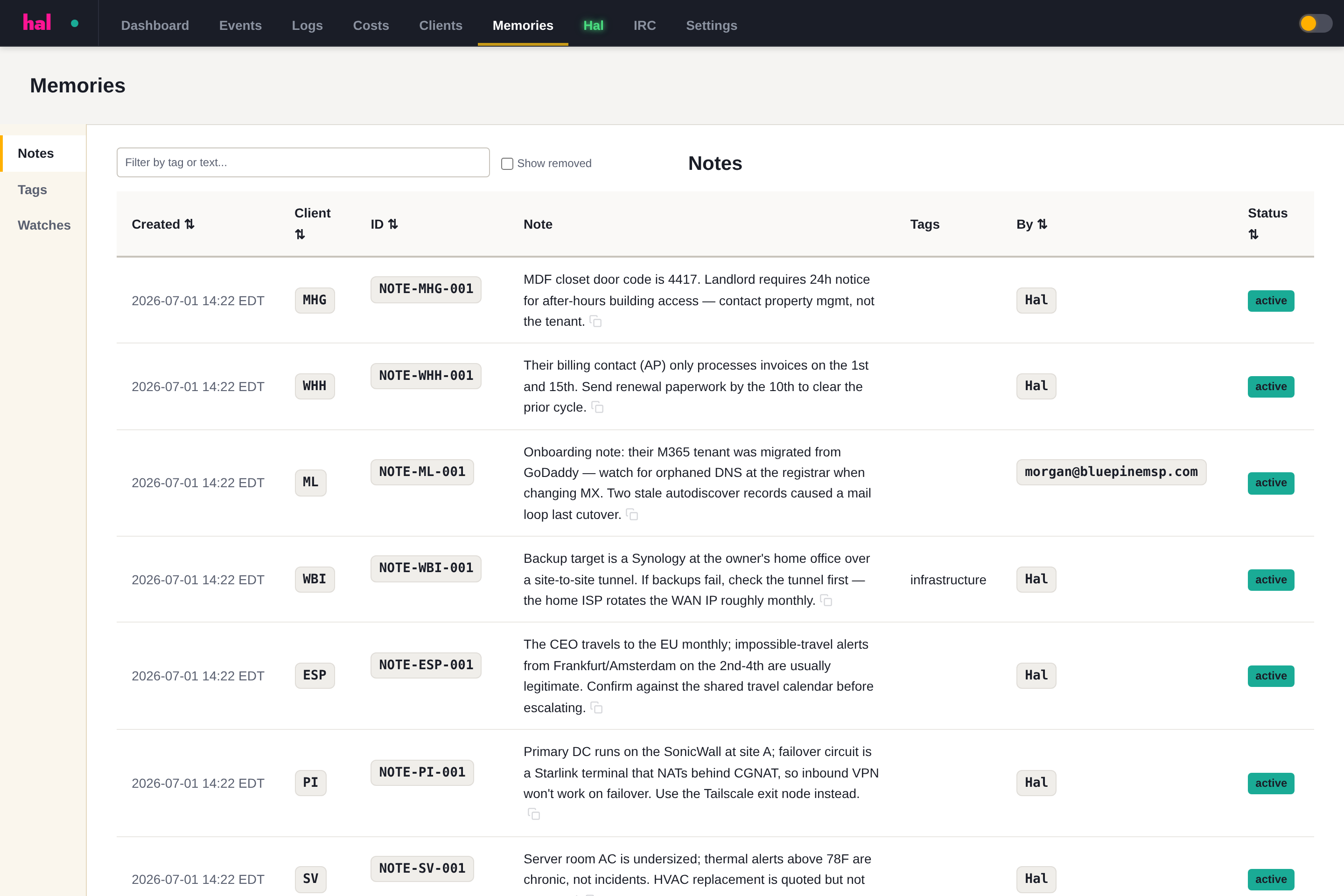Open the IRC tab
The height and width of the screenshot is (896, 1344).
pos(644,25)
